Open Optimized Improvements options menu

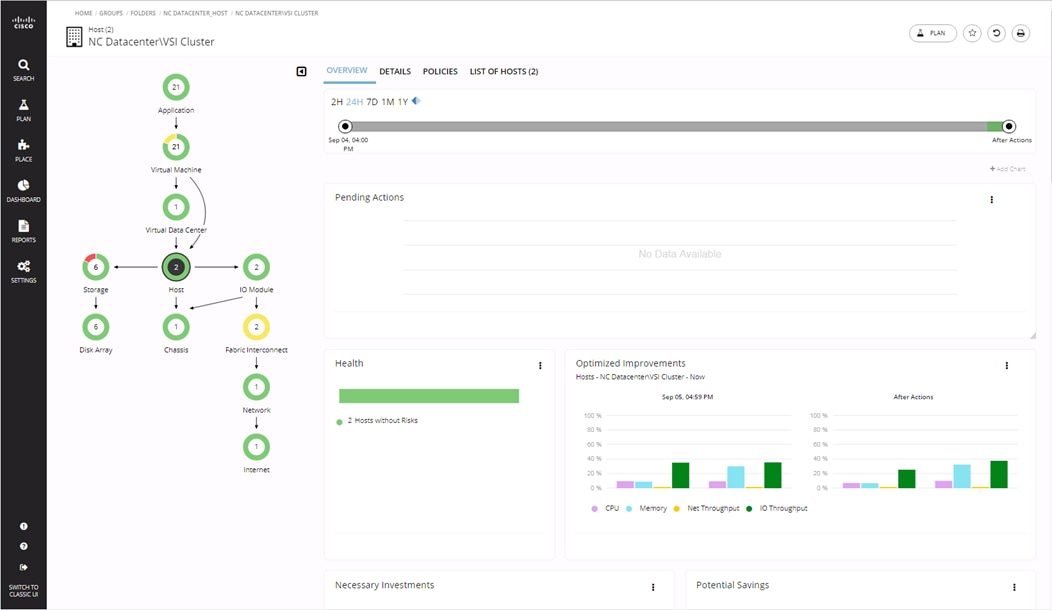point(1006,366)
